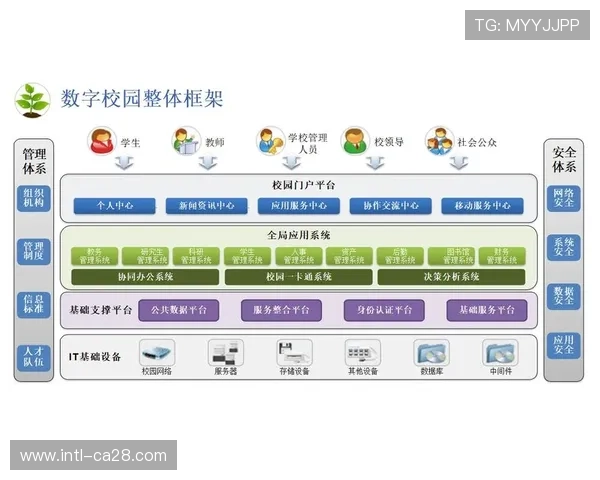The height and width of the screenshot is (480, 600).
Task: Click the down arrow beneath 教师
Action: pos(208,163)
